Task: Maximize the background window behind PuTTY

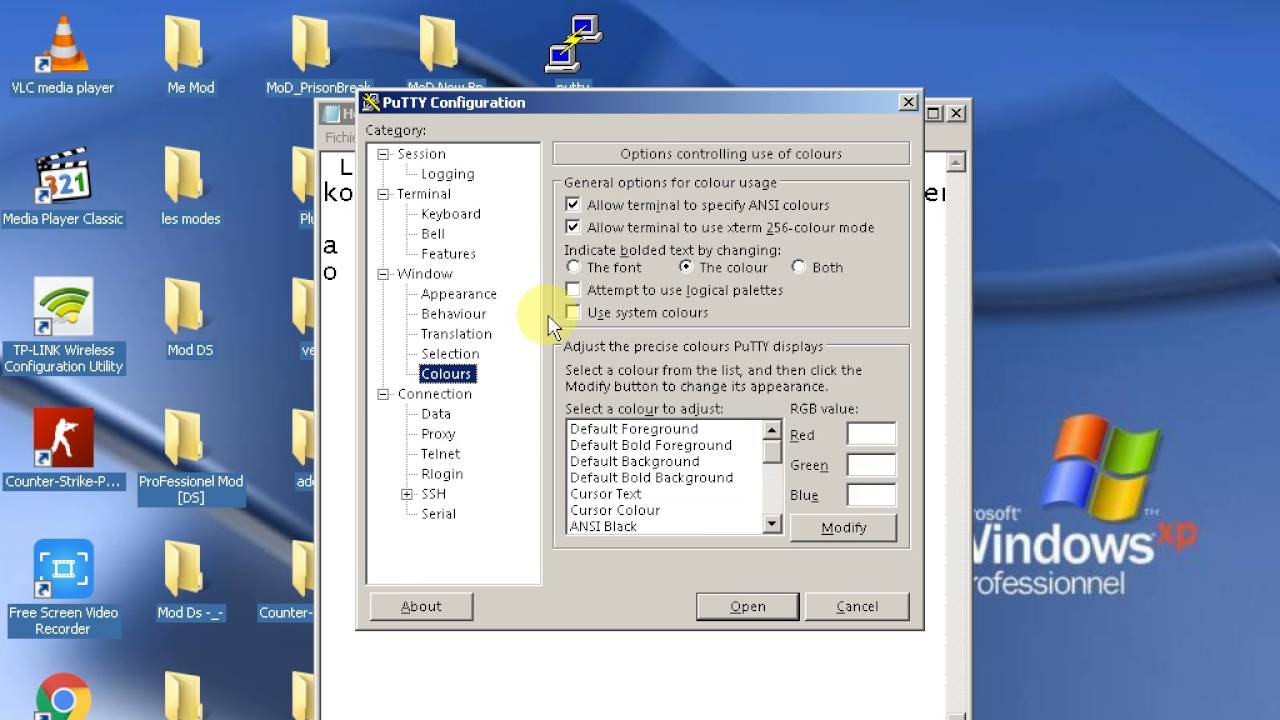Action: (933, 113)
